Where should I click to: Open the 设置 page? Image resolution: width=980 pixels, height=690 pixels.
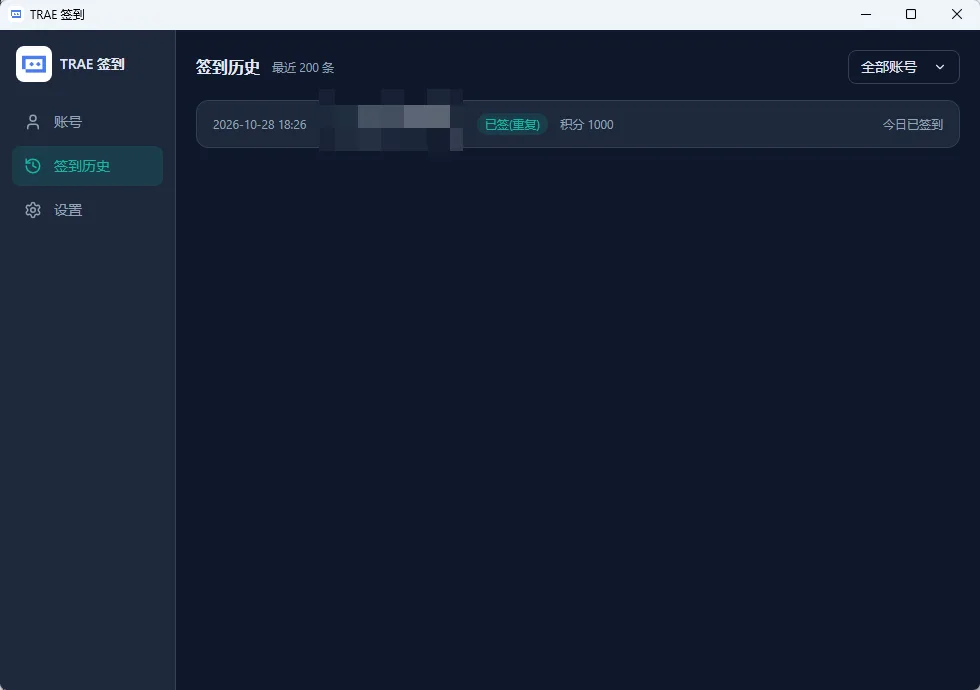88,210
